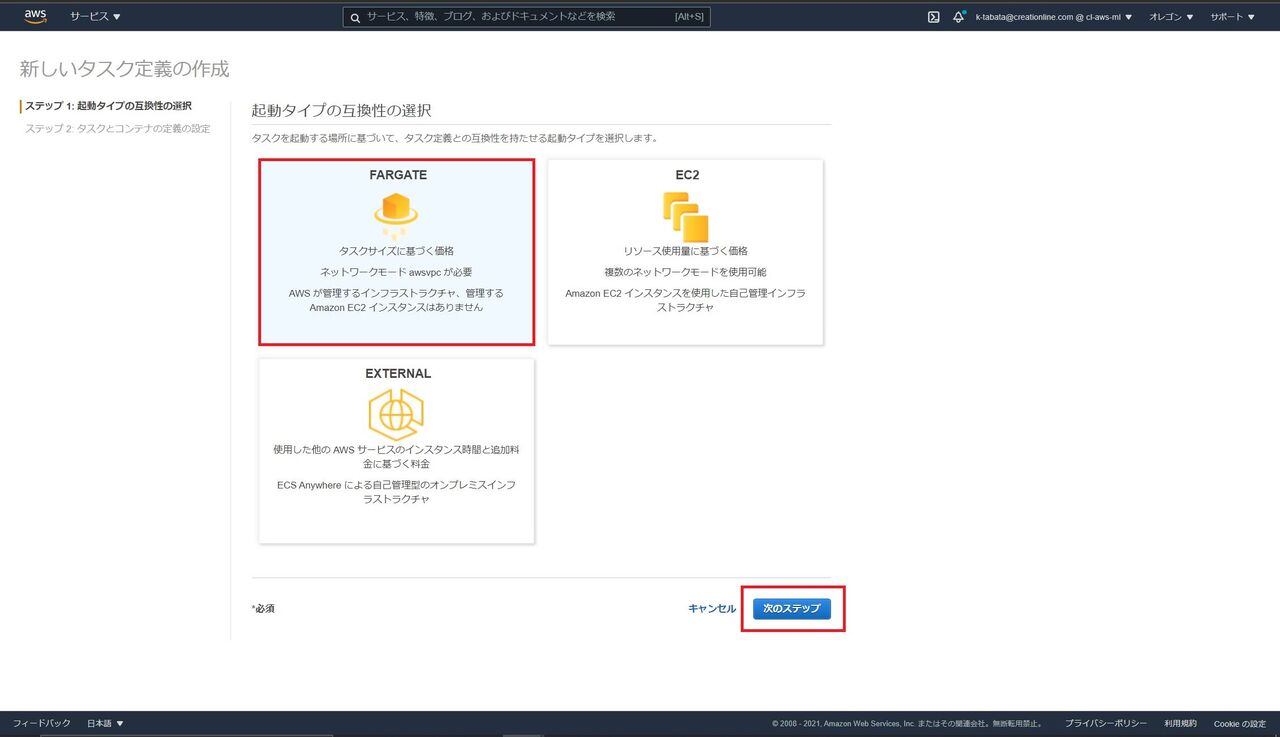The image size is (1280, 737).
Task: Click the キャンセル link
Action: tap(712, 608)
